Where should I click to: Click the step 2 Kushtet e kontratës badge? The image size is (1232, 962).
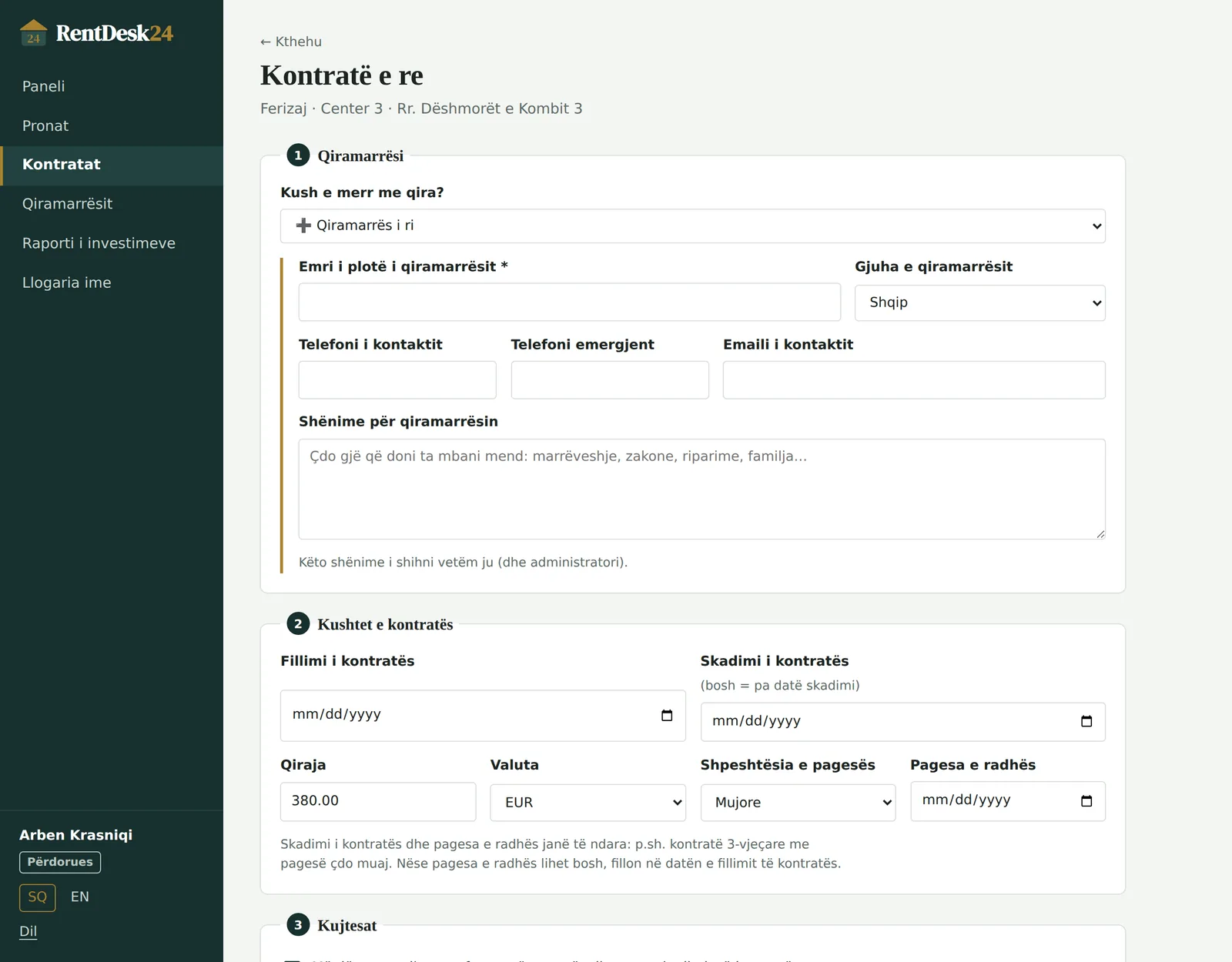point(298,624)
